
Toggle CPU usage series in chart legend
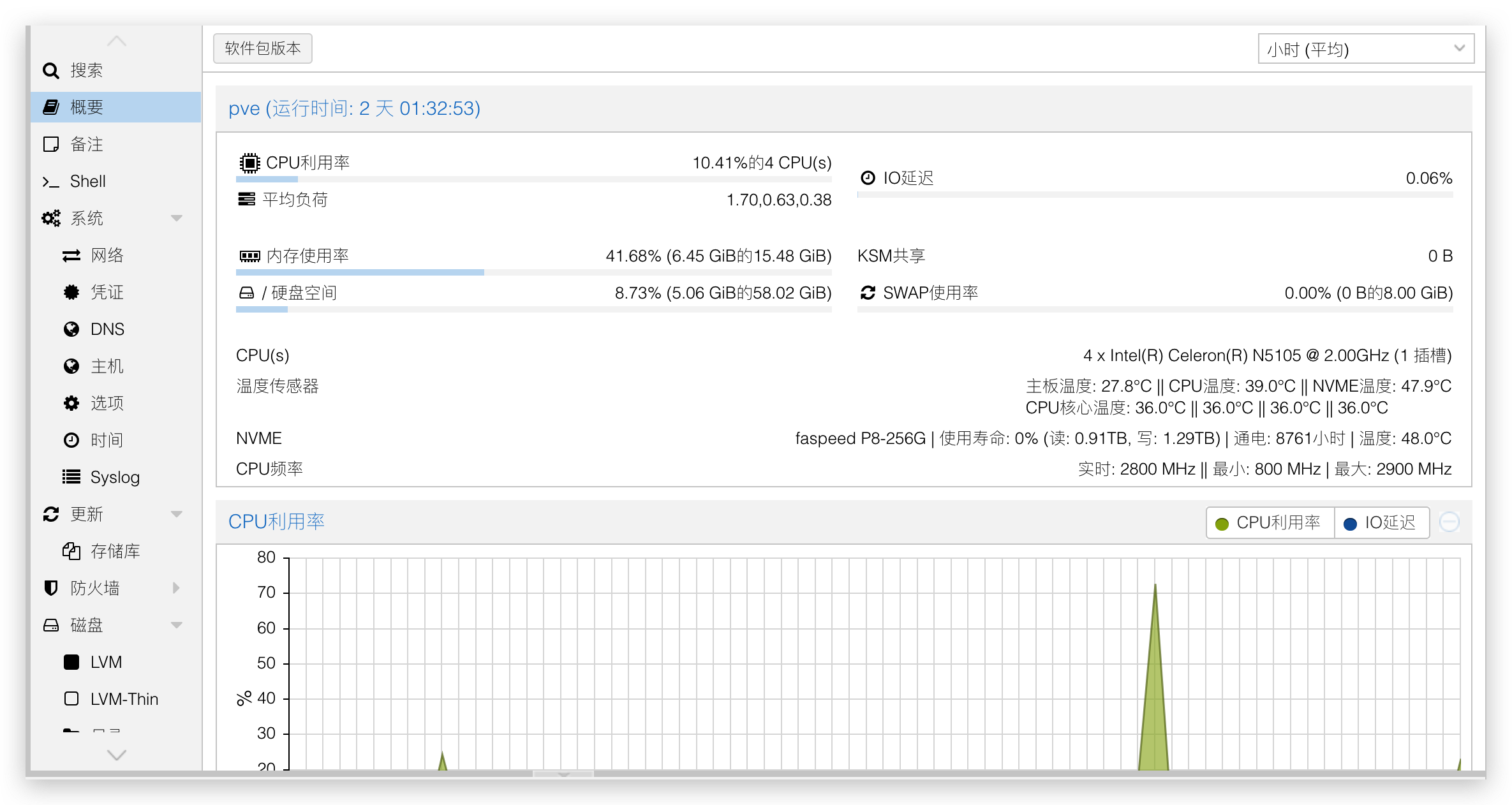[x=1270, y=523]
